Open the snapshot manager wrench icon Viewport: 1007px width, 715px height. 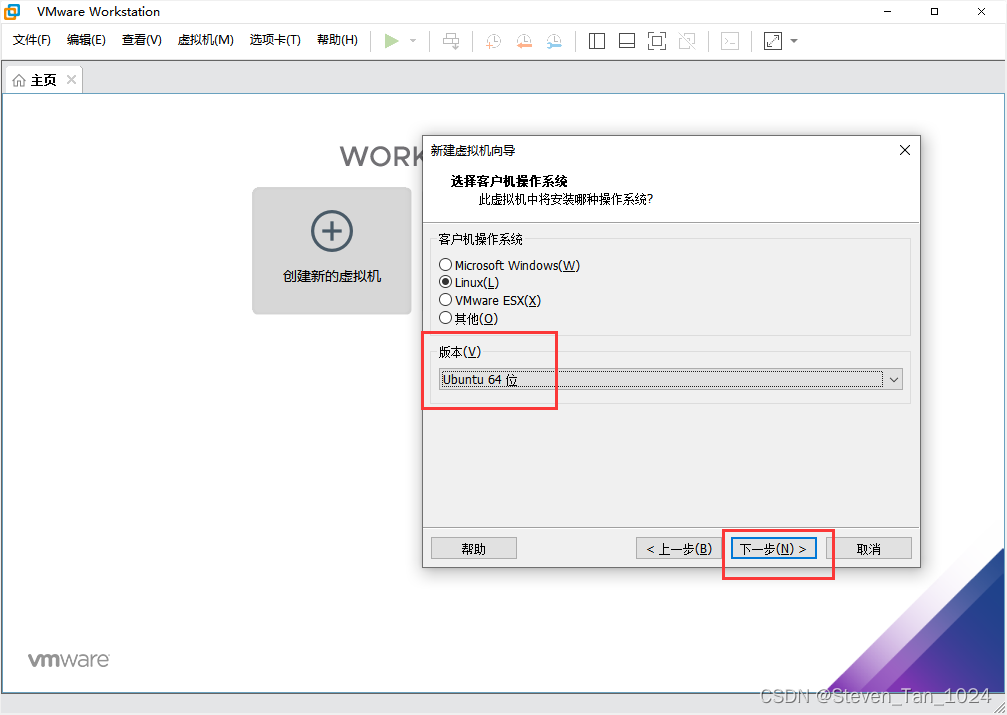pyautogui.click(x=554, y=41)
